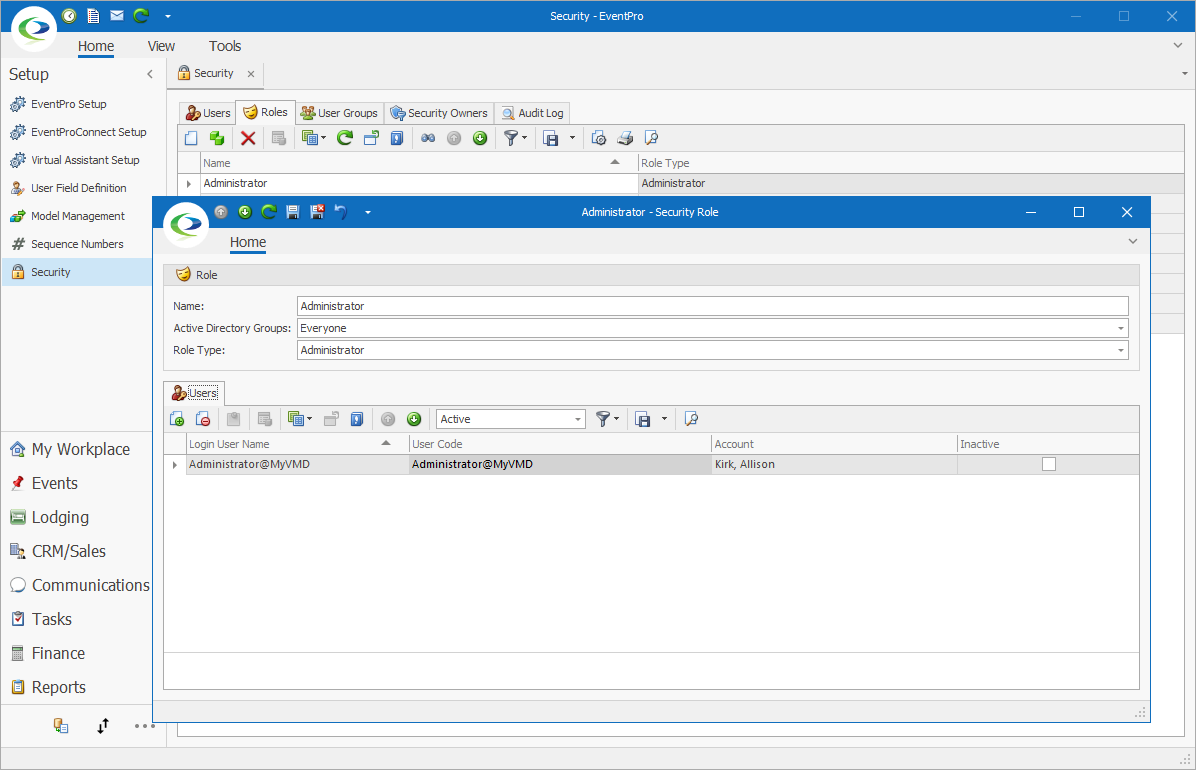1196x770 pixels.
Task: Expand the Administrator@MyVMD user row indicator
Action: coord(175,465)
